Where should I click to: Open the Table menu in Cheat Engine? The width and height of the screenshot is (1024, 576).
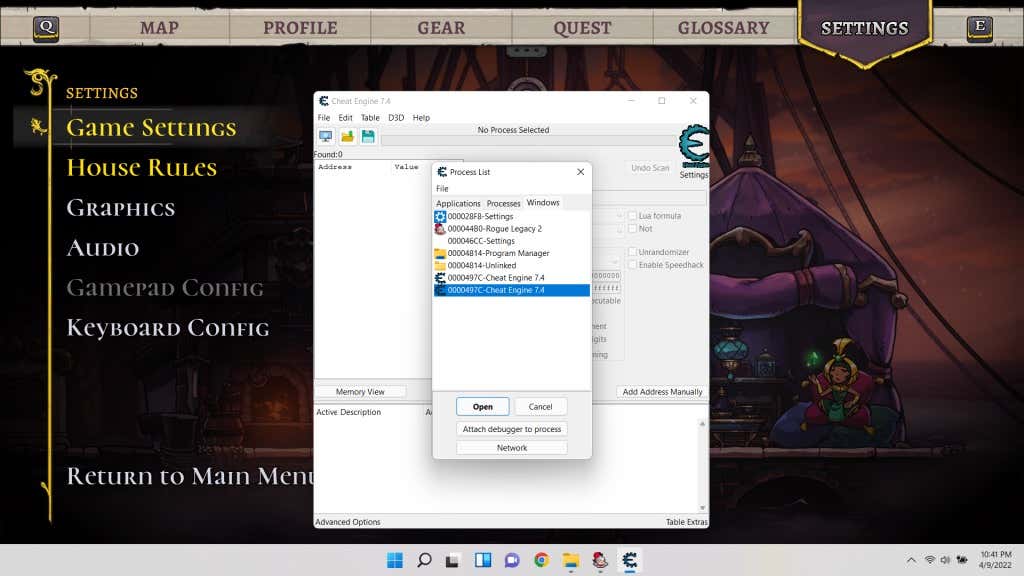pos(370,117)
